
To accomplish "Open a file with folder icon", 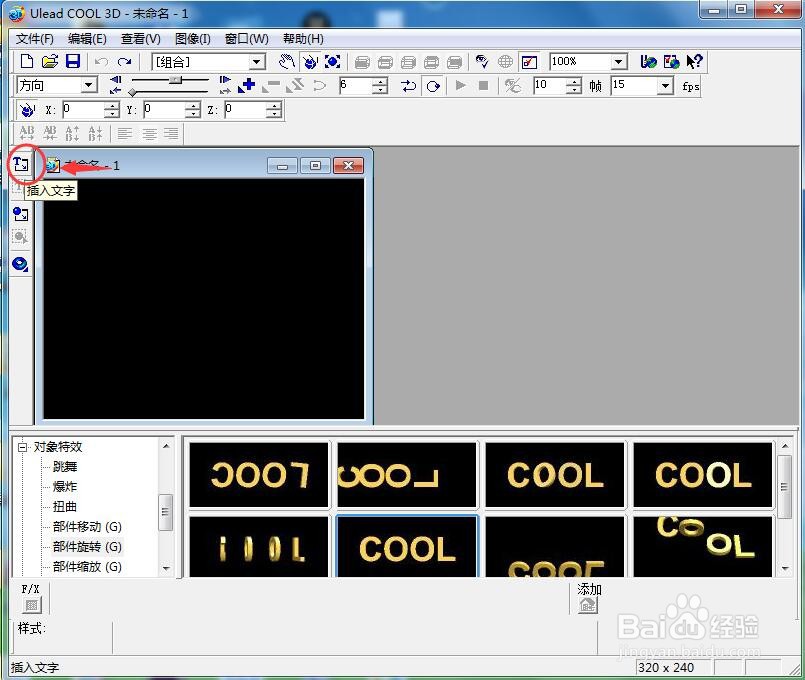I will tap(50, 62).
